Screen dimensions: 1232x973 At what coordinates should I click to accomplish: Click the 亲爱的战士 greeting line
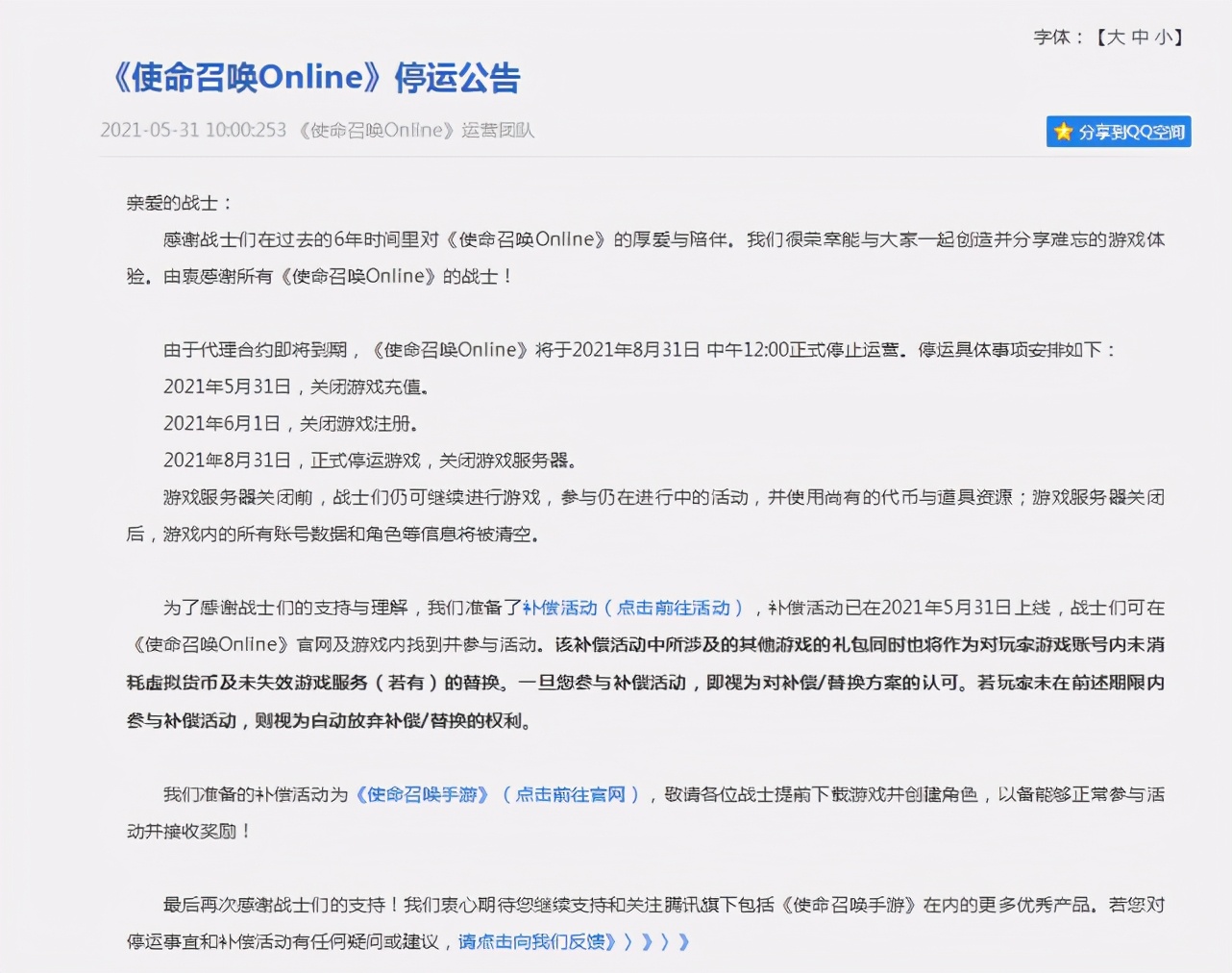[179, 203]
